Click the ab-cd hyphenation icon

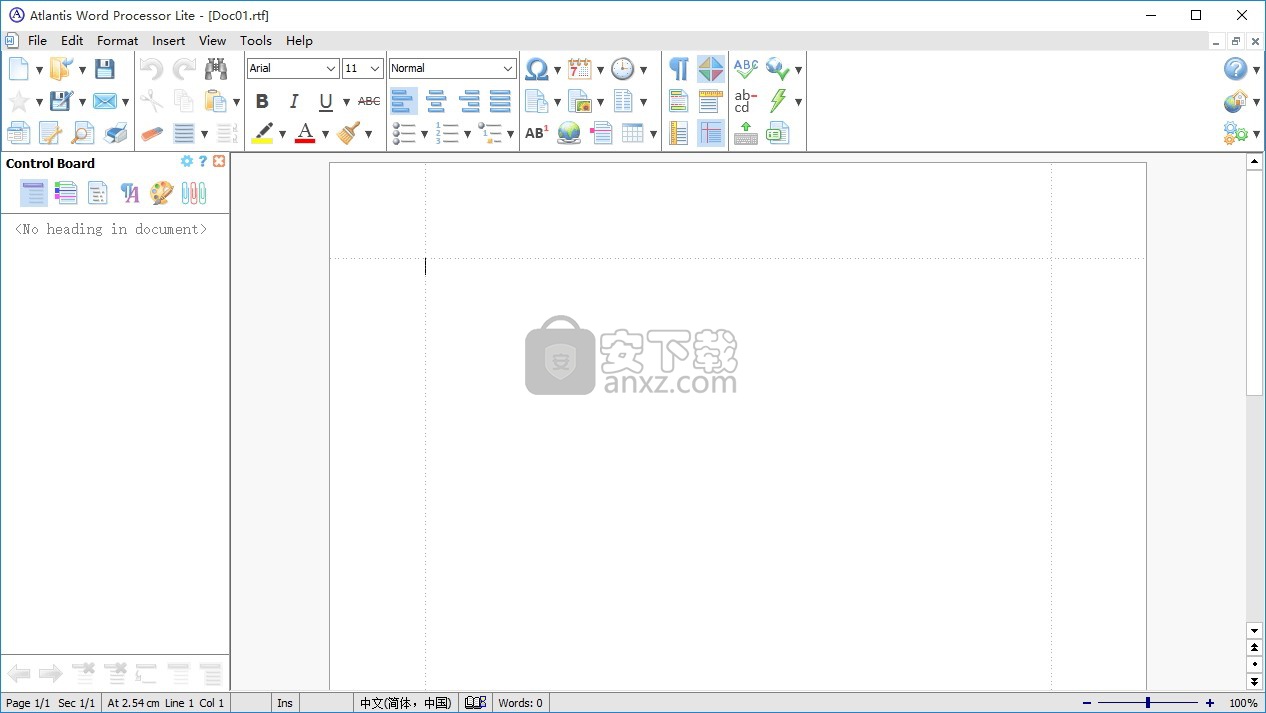point(746,101)
